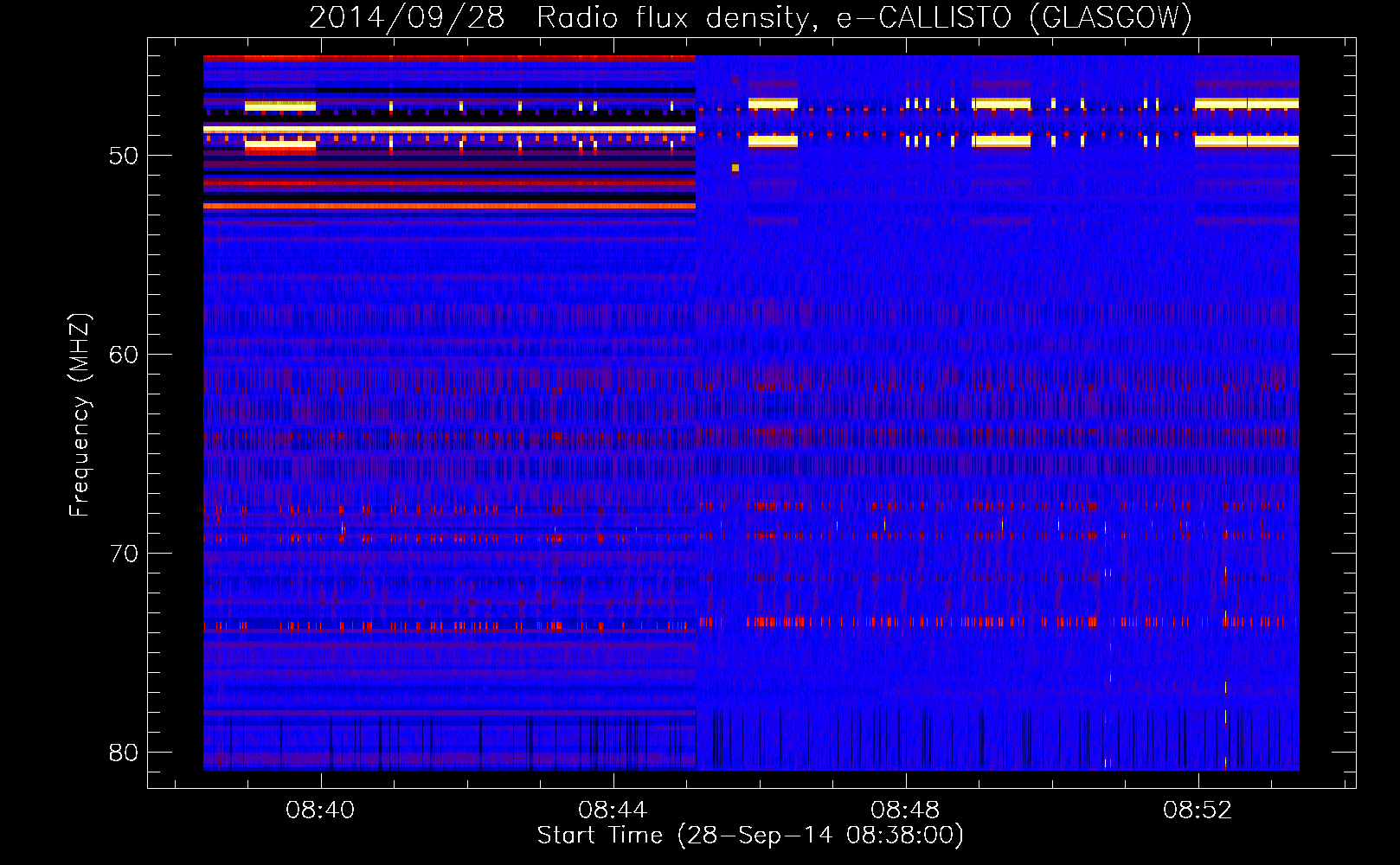Click the 80 MHz frequency tick label
The image size is (1400, 865).
pyautogui.click(x=124, y=753)
